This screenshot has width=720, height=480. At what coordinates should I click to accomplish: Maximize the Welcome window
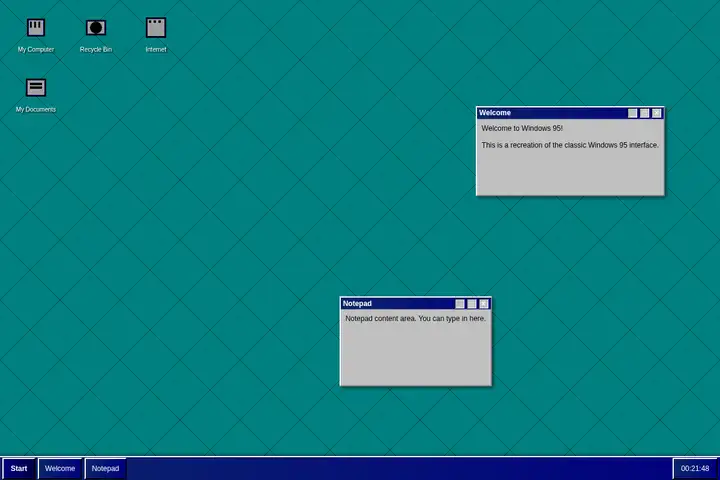pos(644,113)
